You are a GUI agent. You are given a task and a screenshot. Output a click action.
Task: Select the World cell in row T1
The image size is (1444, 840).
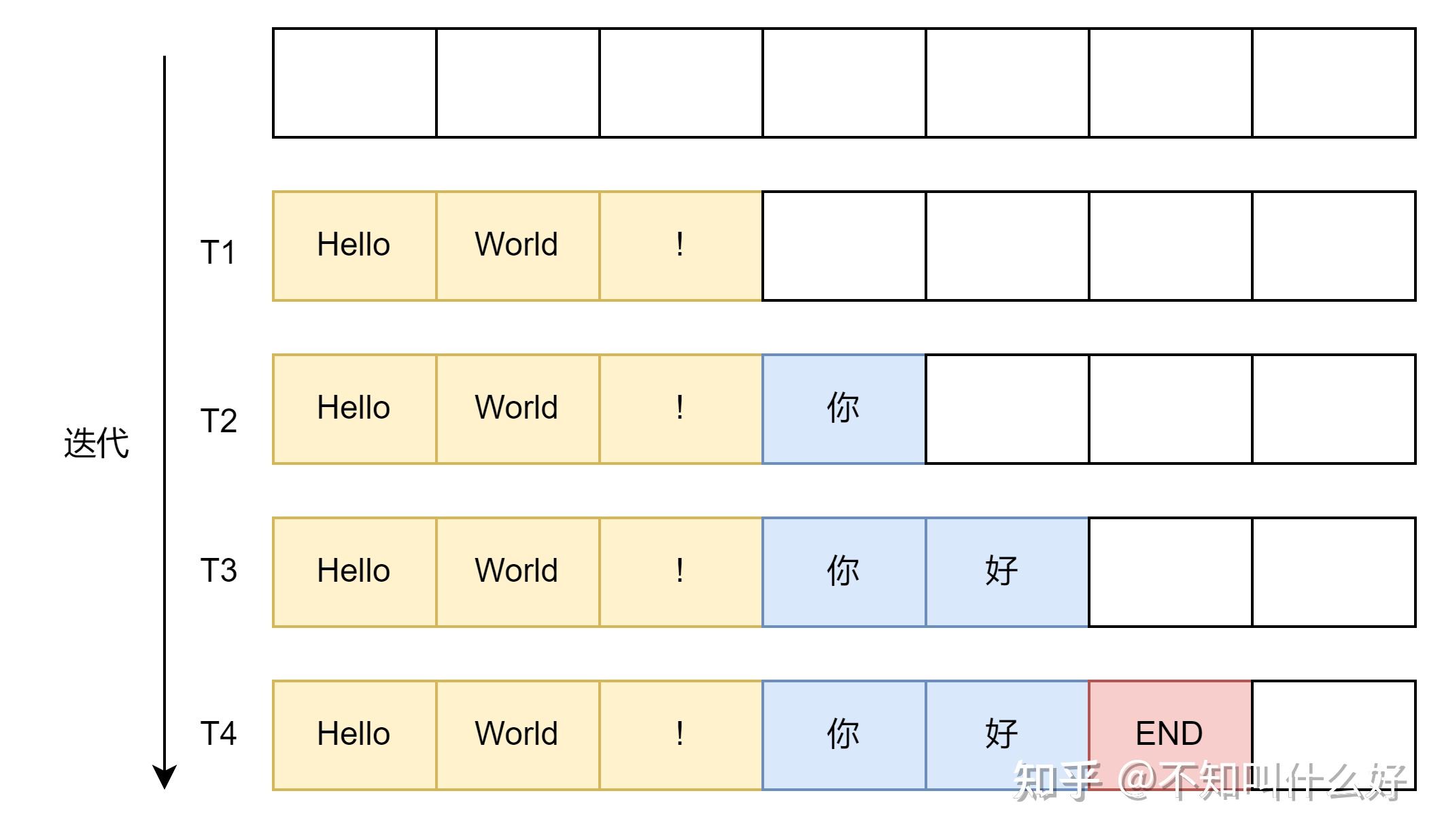[x=517, y=246]
